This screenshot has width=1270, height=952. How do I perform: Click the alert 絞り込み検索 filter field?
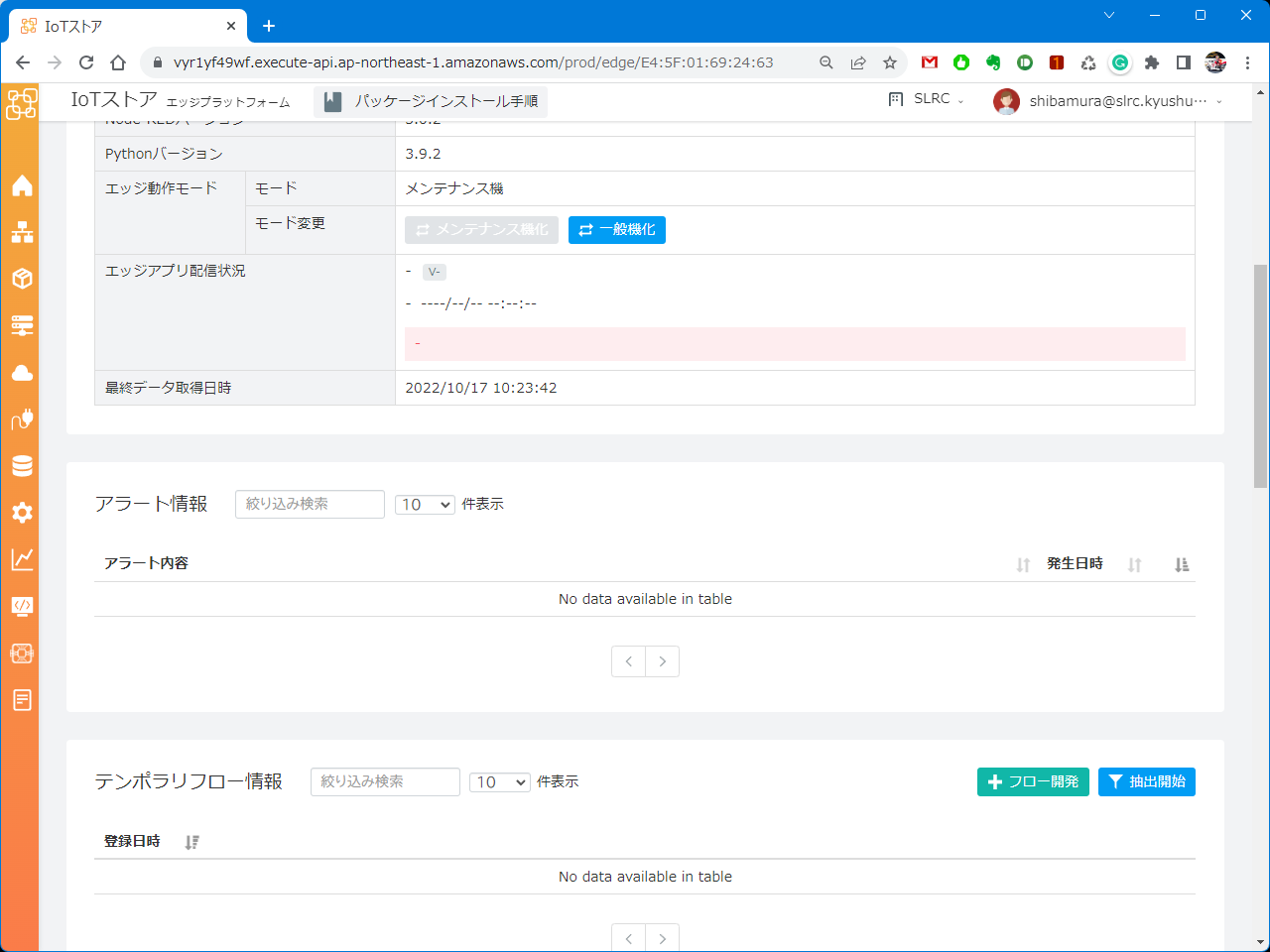pos(310,504)
